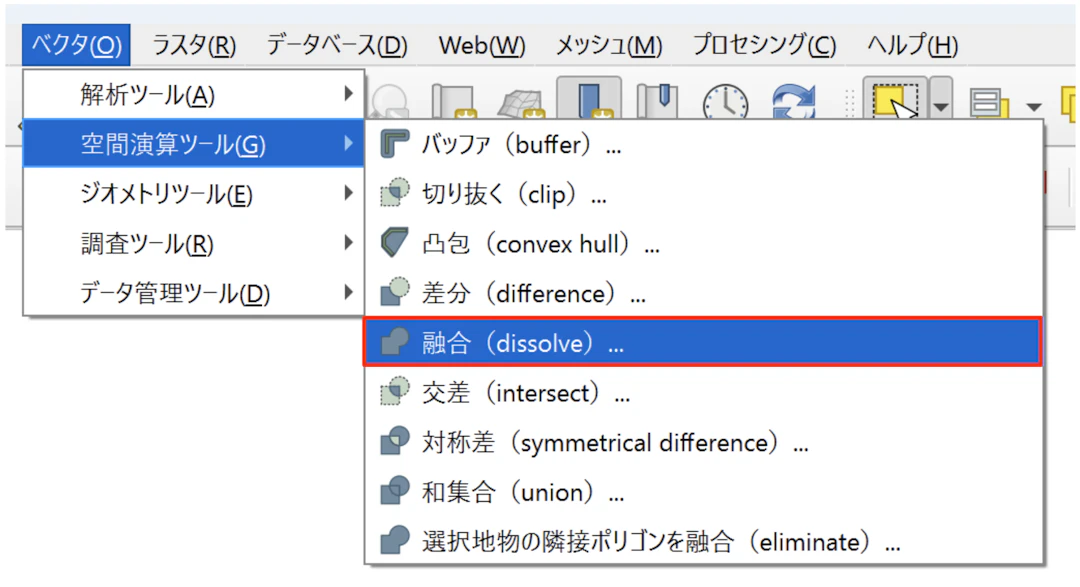Click the union tool icon
Screen dimensions: 1080x587
coord(396,492)
